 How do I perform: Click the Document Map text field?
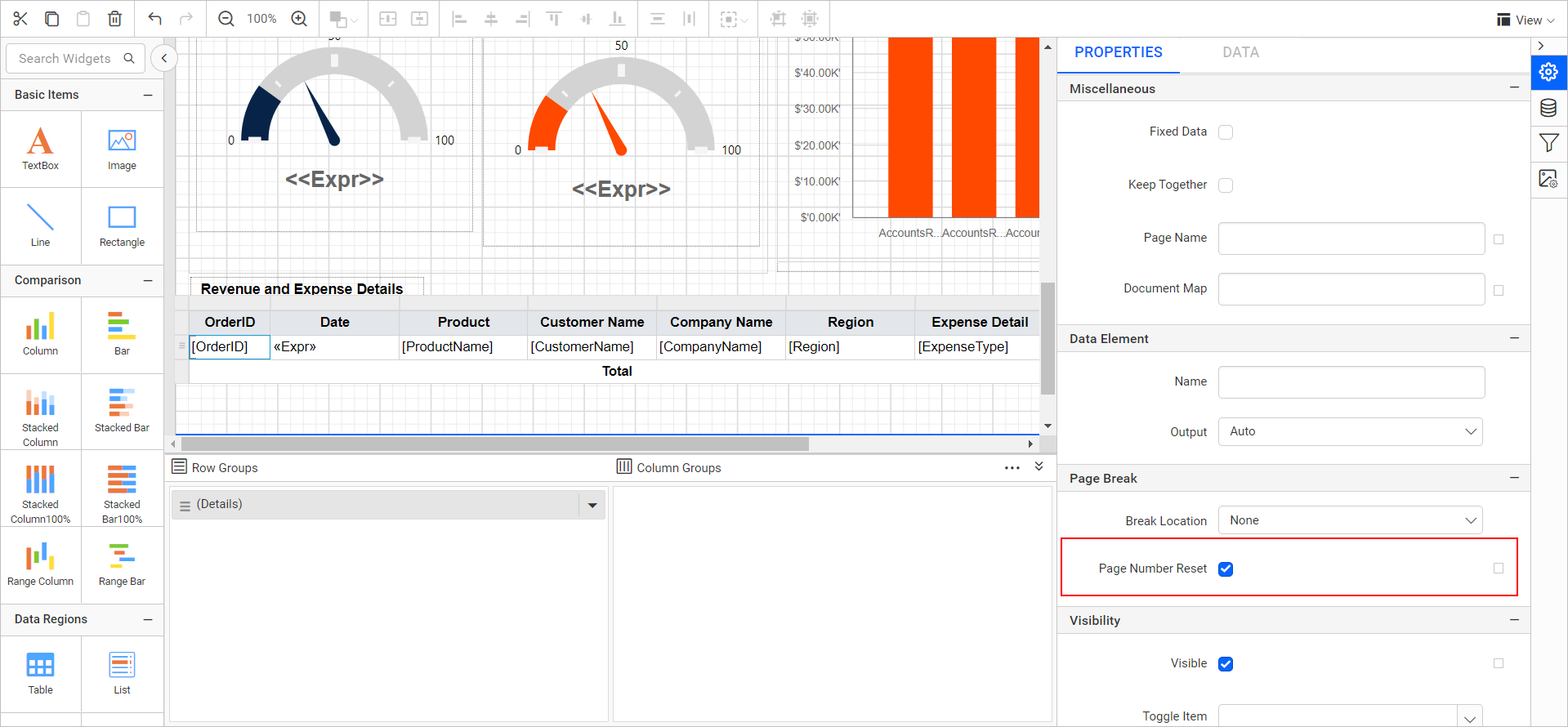click(1351, 289)
